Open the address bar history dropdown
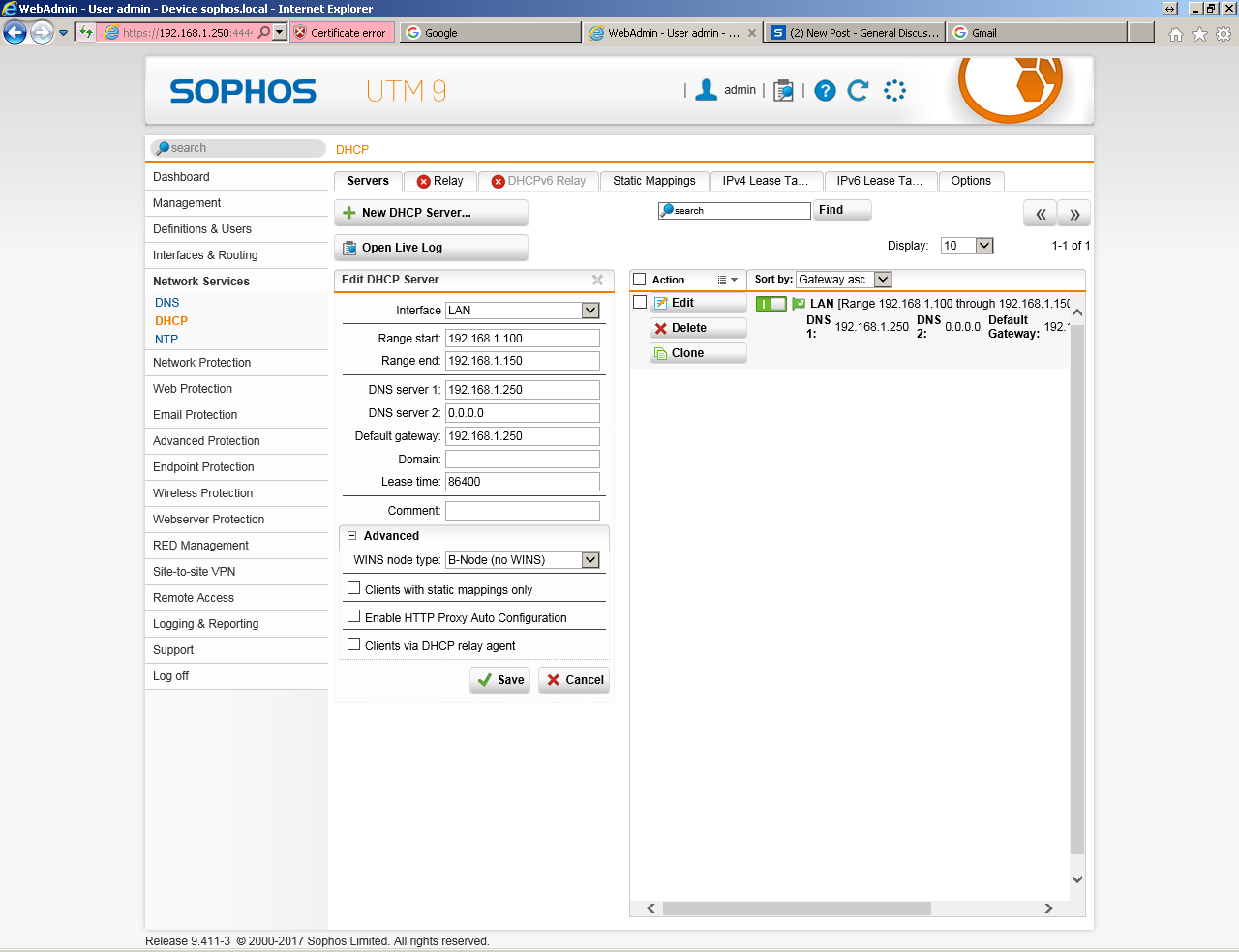Screen dimensions: 1239x952 point(280,32)
